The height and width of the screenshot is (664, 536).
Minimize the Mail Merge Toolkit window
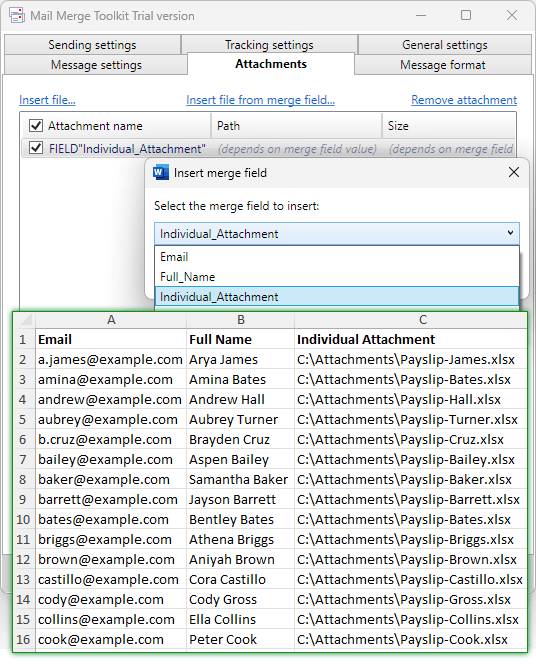point(421,16)
